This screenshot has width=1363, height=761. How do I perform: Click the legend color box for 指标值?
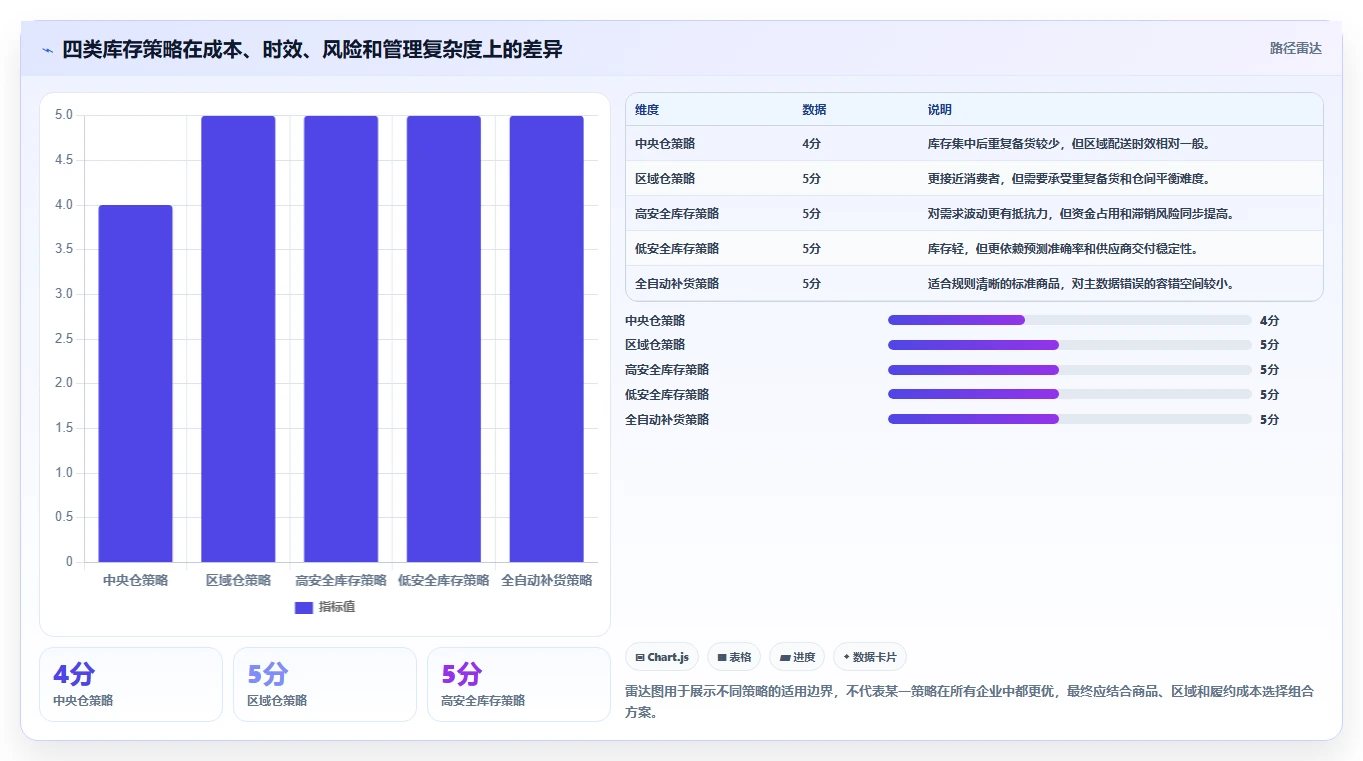point(304,608)
